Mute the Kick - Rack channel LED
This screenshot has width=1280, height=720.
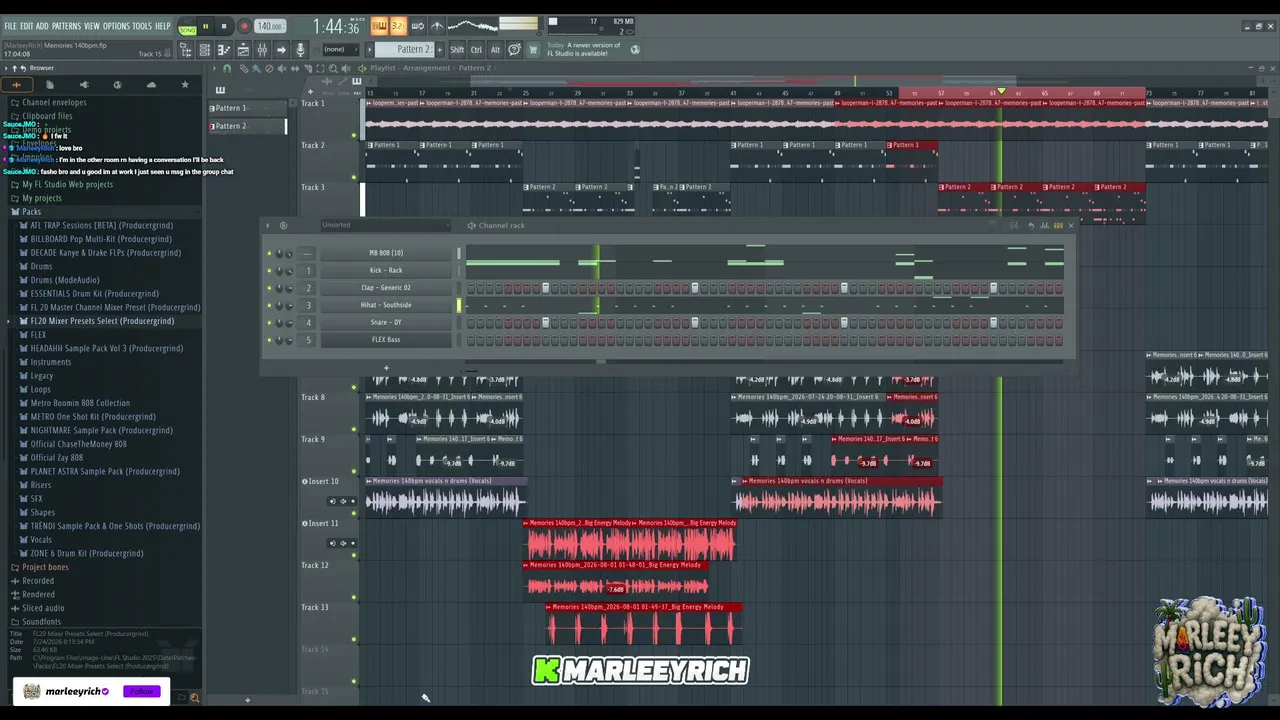point(269,271)
